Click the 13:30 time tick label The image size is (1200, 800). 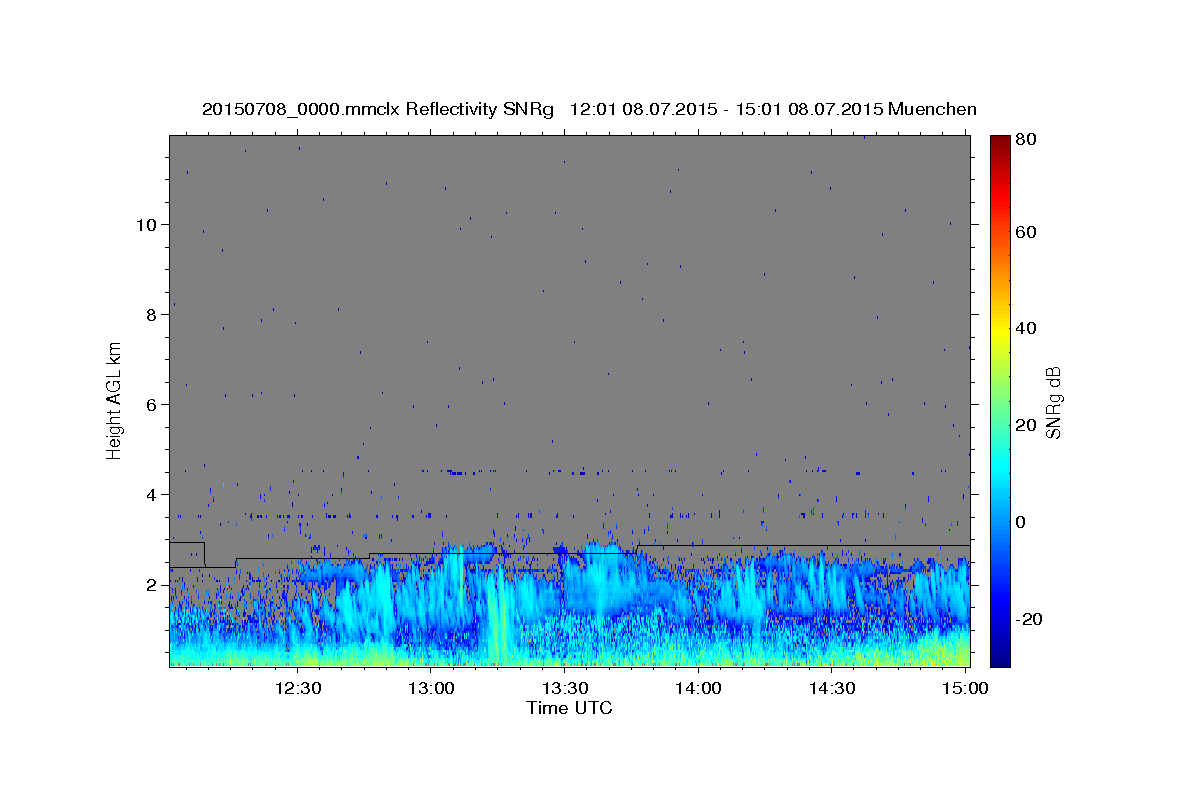tap(564, 689)
